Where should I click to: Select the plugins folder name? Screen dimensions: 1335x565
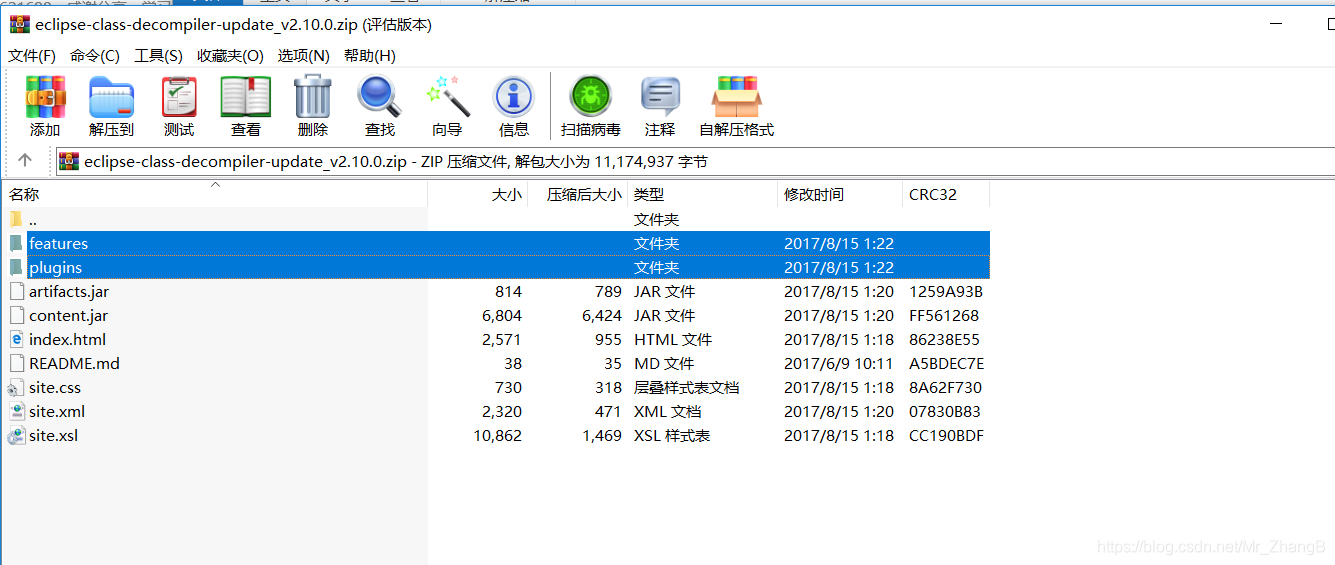pos(55,267)
